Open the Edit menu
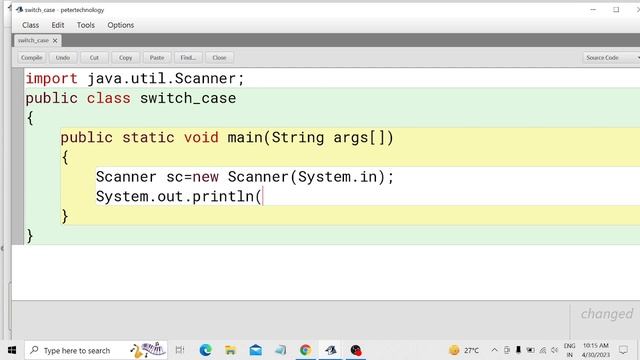640x360 pixels. [x=58, y=25]
